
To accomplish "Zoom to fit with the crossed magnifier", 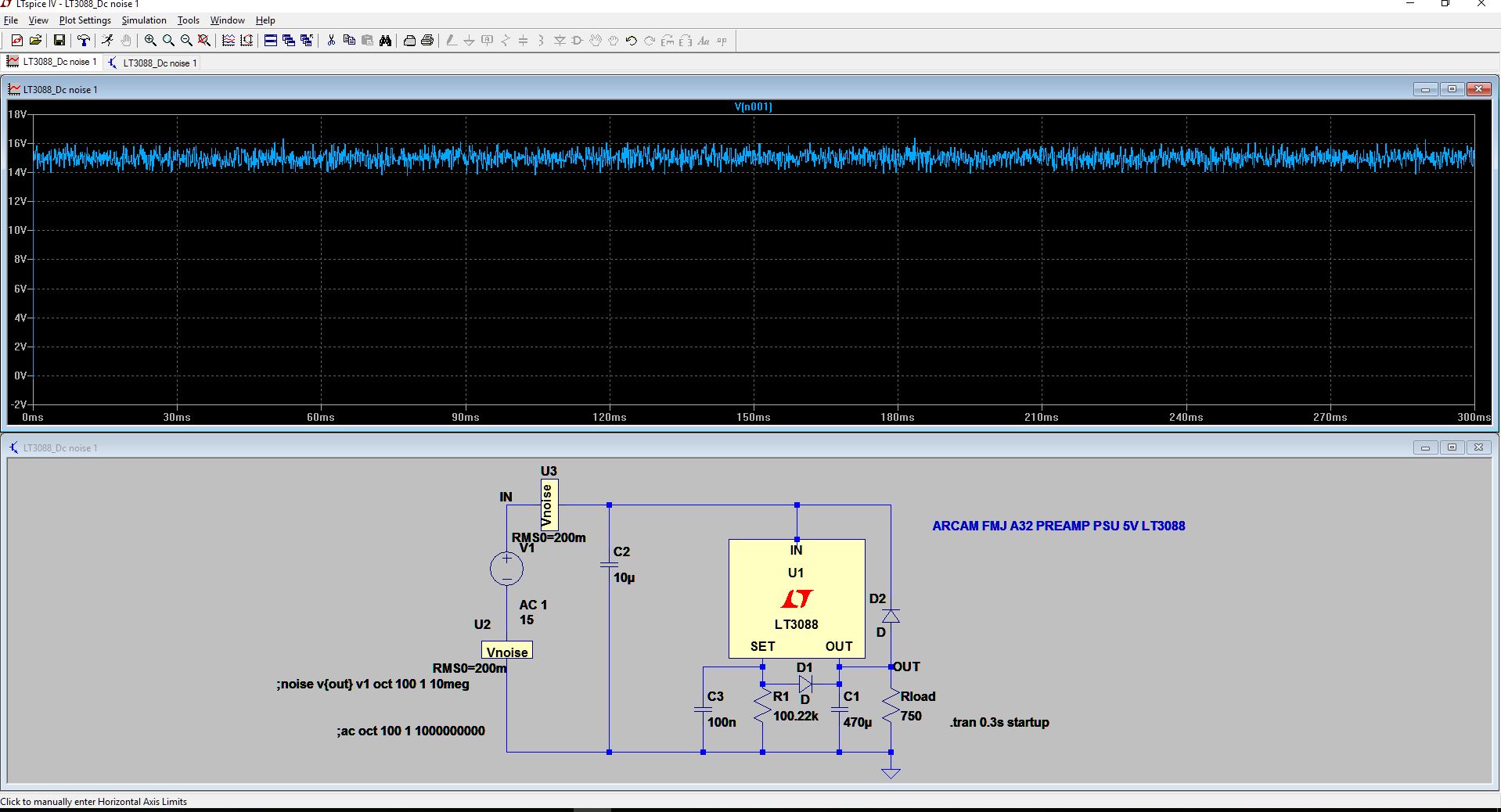I will click(204, 41).
